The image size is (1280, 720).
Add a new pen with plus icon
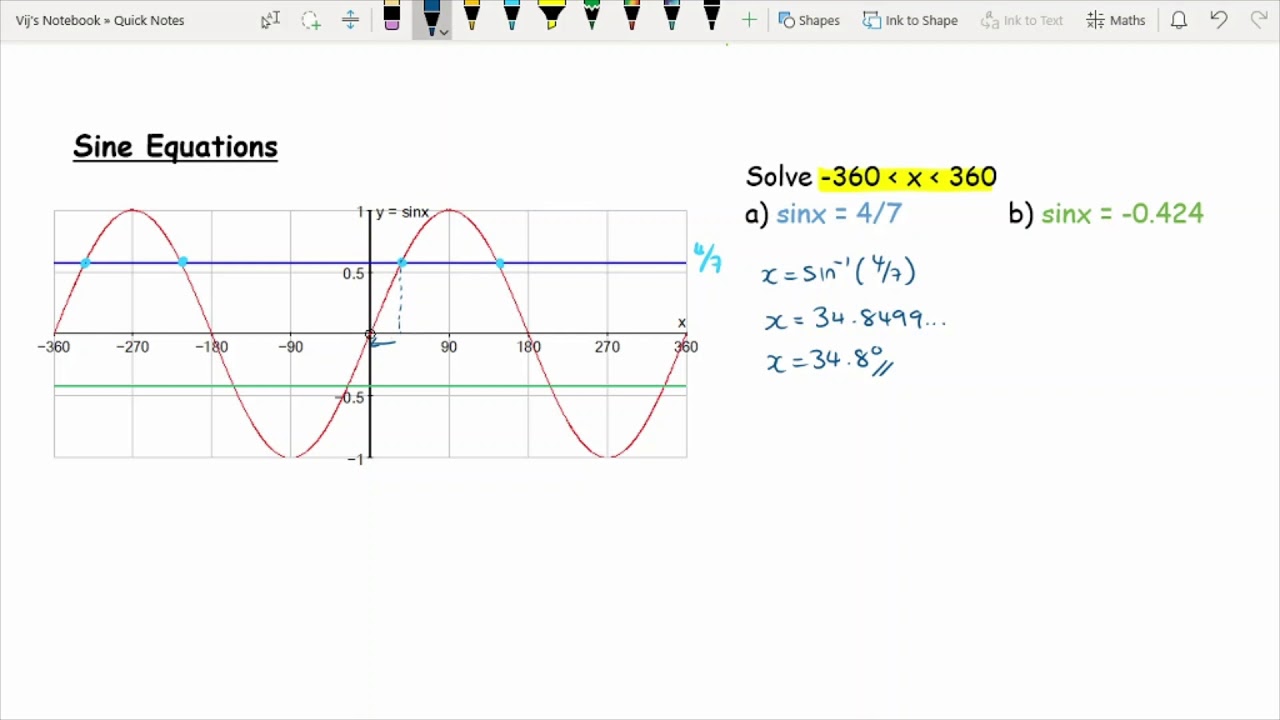point(749,20)
